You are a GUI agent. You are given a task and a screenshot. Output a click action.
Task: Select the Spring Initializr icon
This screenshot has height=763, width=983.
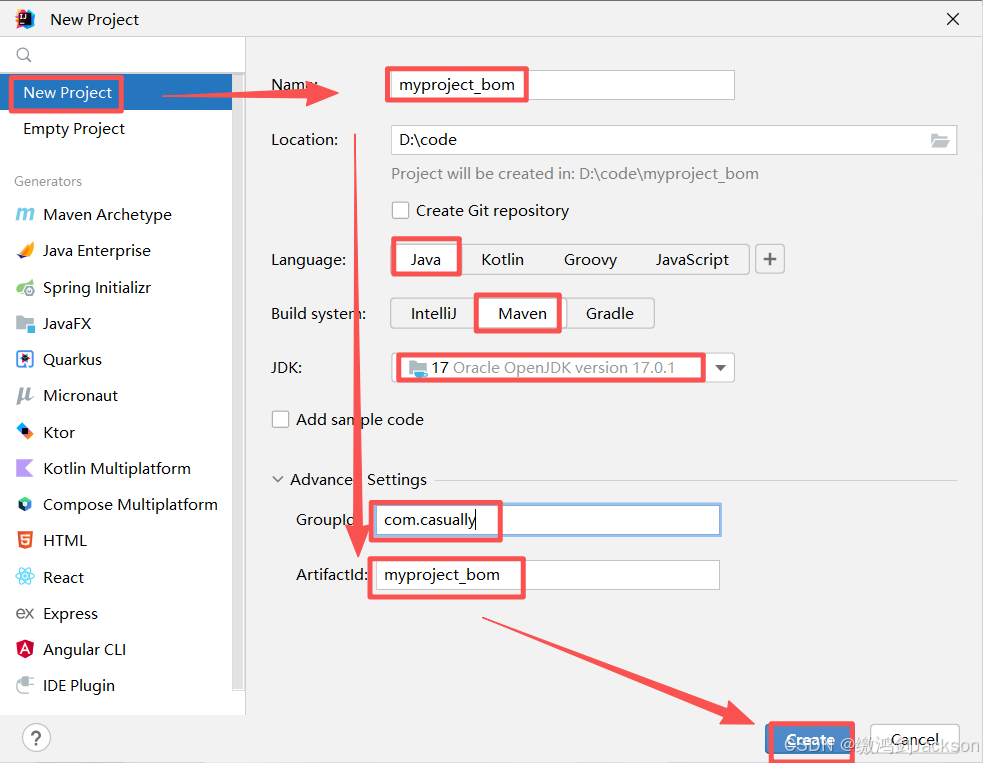coord(25,288)
